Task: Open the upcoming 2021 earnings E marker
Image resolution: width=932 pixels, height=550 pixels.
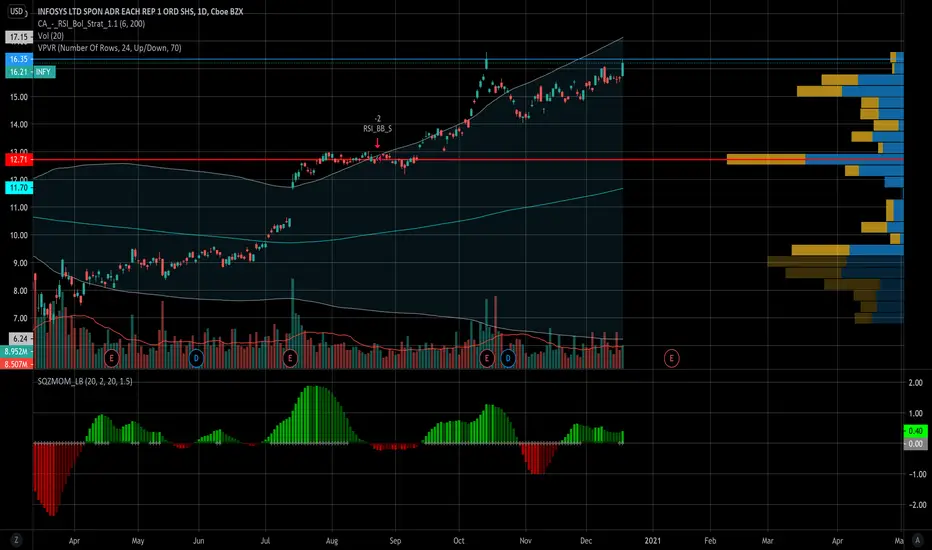Action: coord(672,358)
